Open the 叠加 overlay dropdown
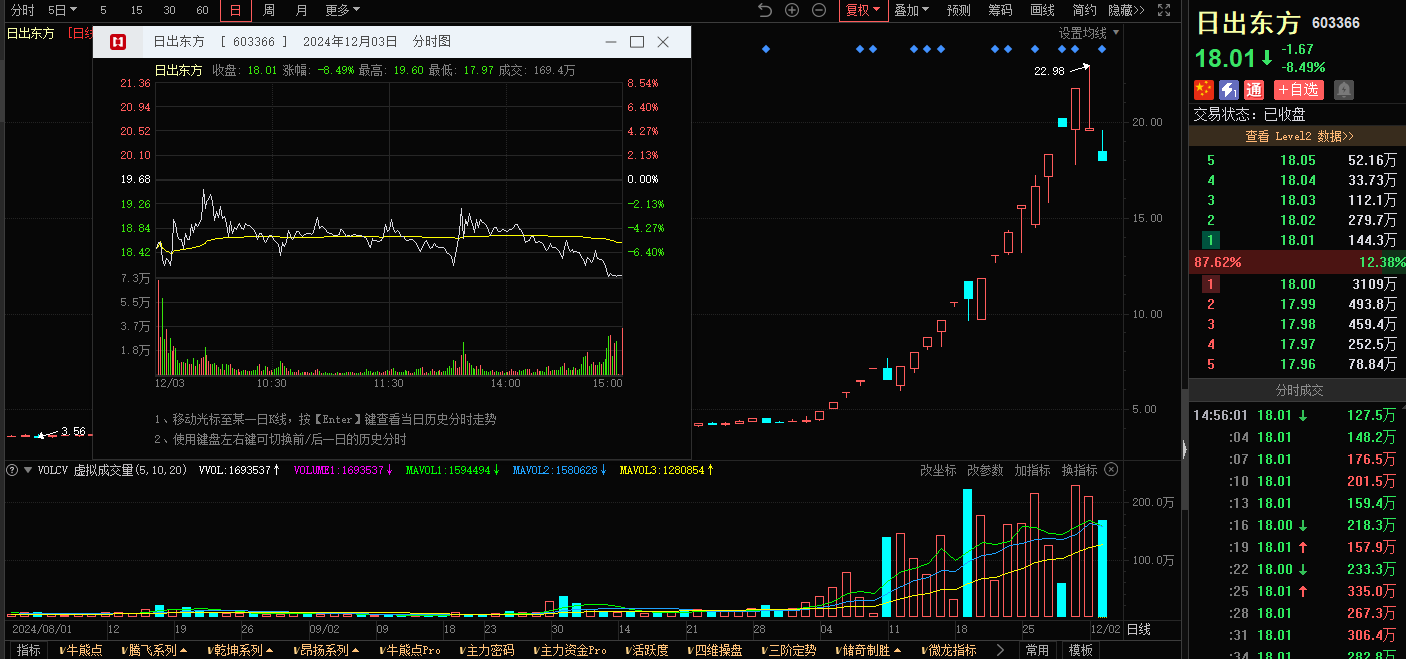The height and width of the screenshot is (659, 1406). point(911,10)
